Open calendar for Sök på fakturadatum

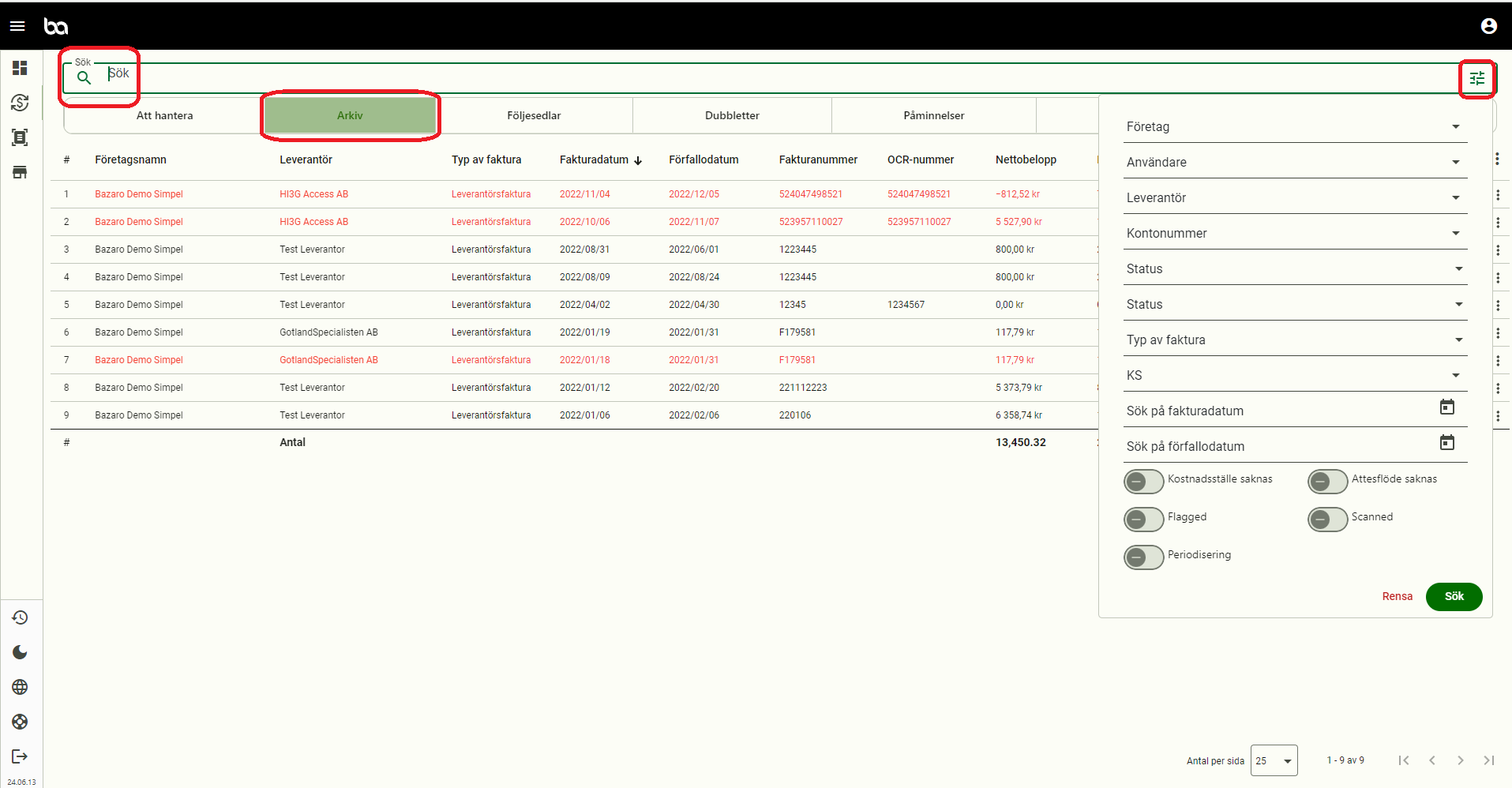click(x=1447, y=407)
